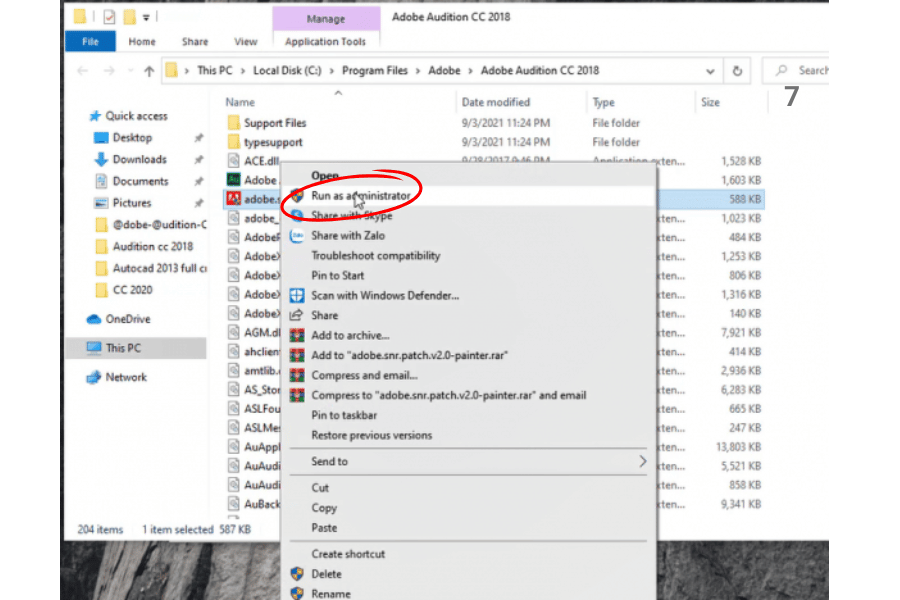Select the Support Files folder
Viewport: 900px width, 600px height.
tap(274, 123)
